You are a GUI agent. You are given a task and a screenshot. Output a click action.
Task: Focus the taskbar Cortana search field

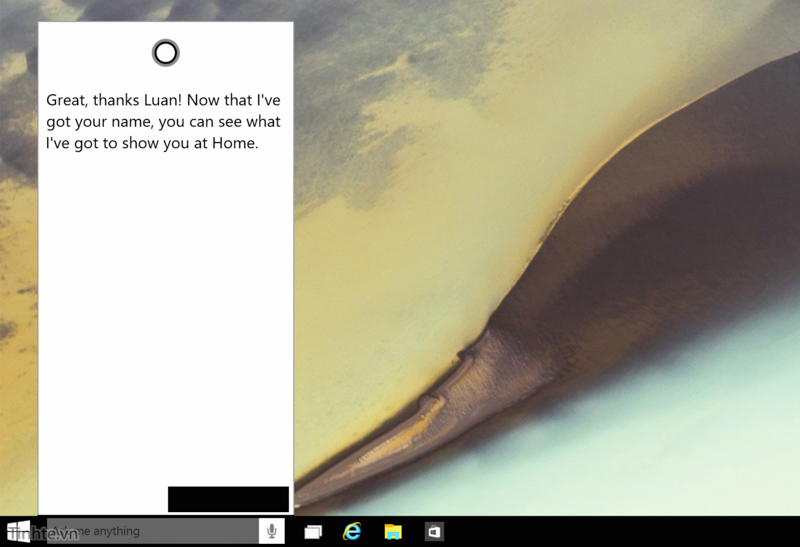click(x=150, y=531)
